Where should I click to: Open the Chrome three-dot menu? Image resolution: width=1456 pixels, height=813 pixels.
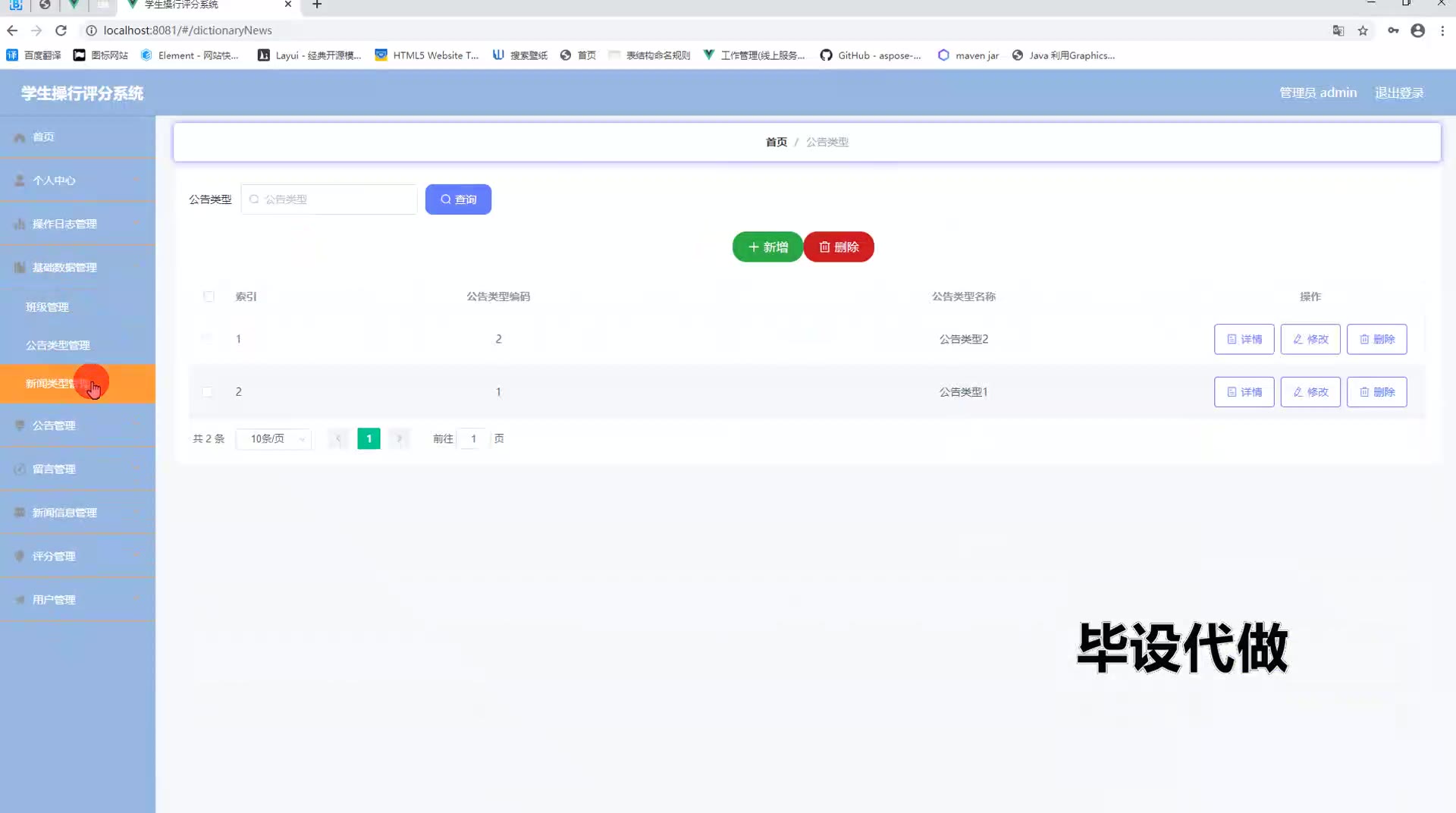[x=1442, y=30]
